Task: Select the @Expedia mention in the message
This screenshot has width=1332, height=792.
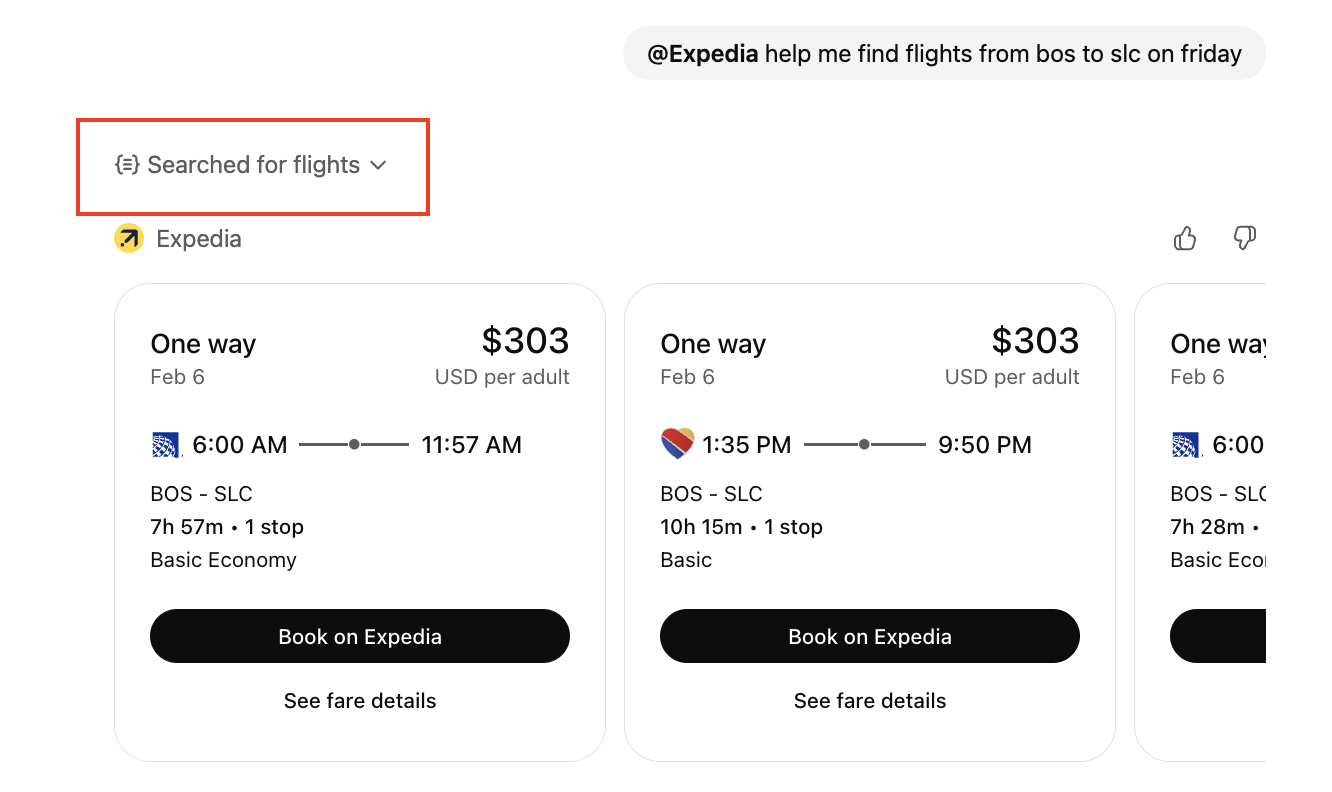Action: click(701, 53)
